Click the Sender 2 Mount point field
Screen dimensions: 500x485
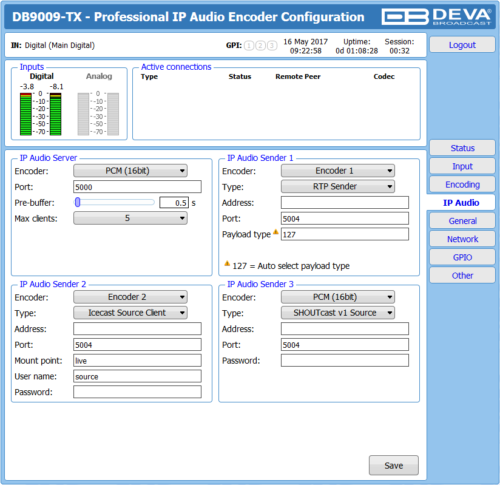(x=137, y=360)
